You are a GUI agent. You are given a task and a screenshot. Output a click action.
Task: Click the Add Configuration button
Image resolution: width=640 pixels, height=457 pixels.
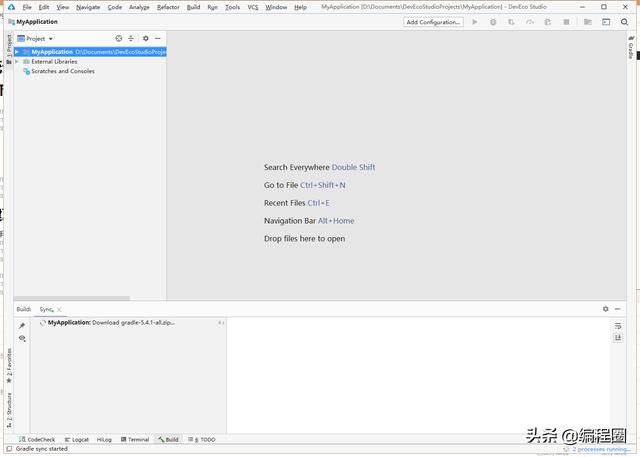coord(433,22)
